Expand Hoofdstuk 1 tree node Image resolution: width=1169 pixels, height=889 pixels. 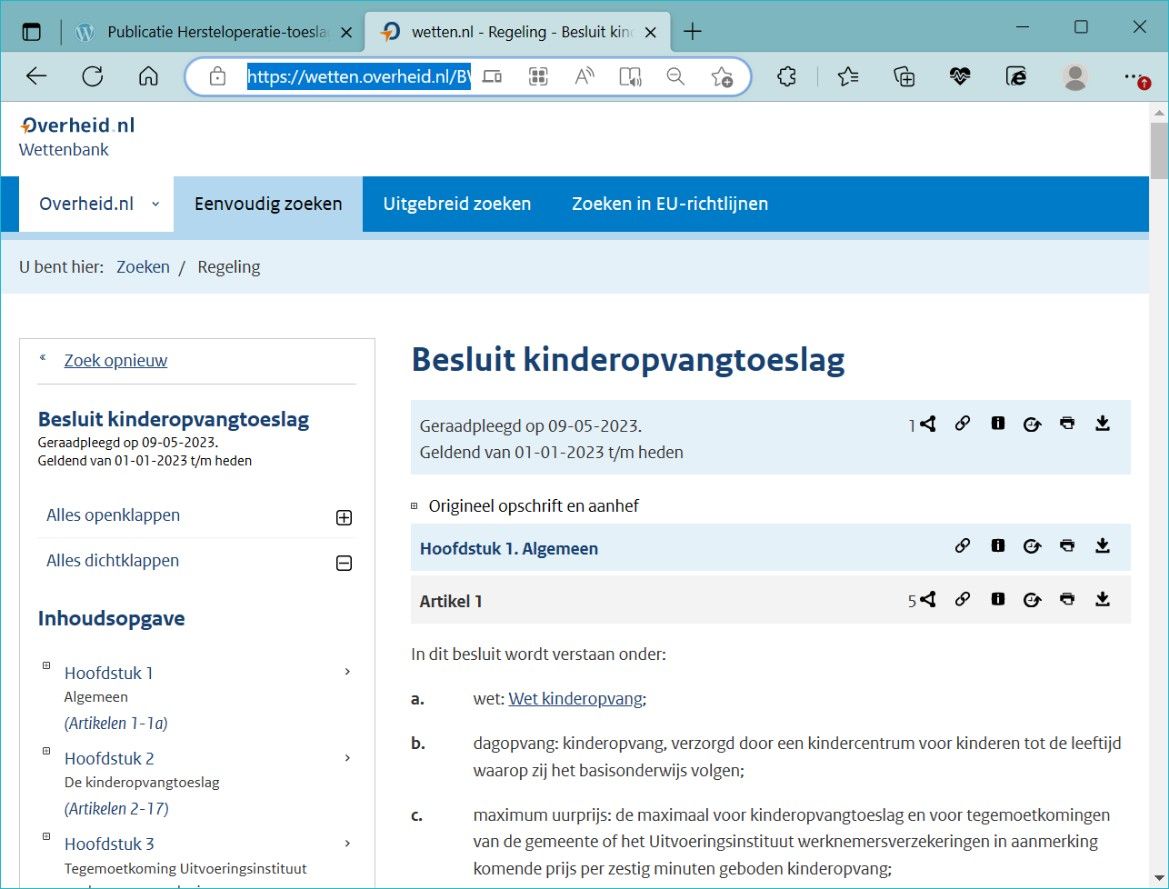click(46, 665)
